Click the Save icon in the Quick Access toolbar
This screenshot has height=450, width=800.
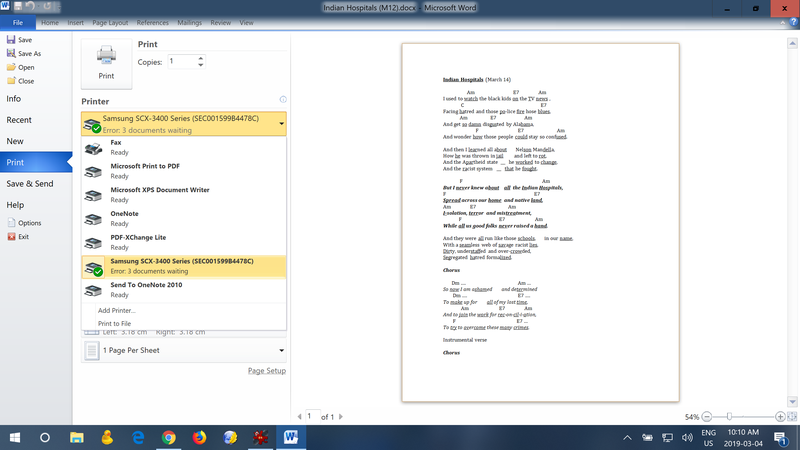point(18,7)
